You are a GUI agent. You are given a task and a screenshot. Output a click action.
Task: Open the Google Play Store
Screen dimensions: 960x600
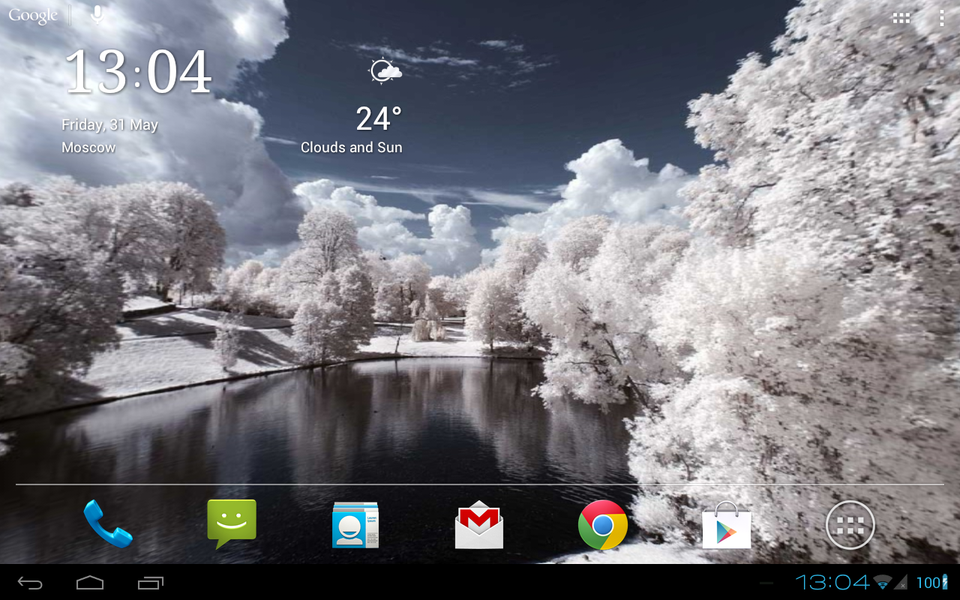pos(726,525)
